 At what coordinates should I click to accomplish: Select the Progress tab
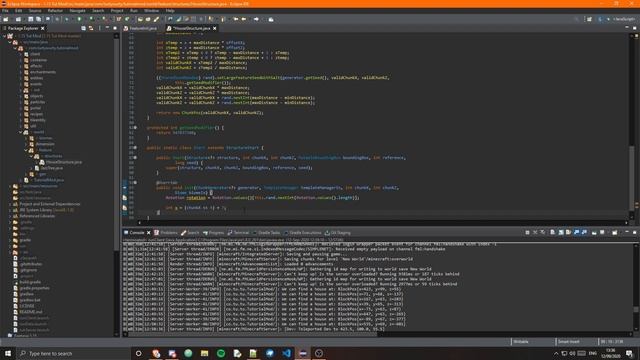(213, 233)
